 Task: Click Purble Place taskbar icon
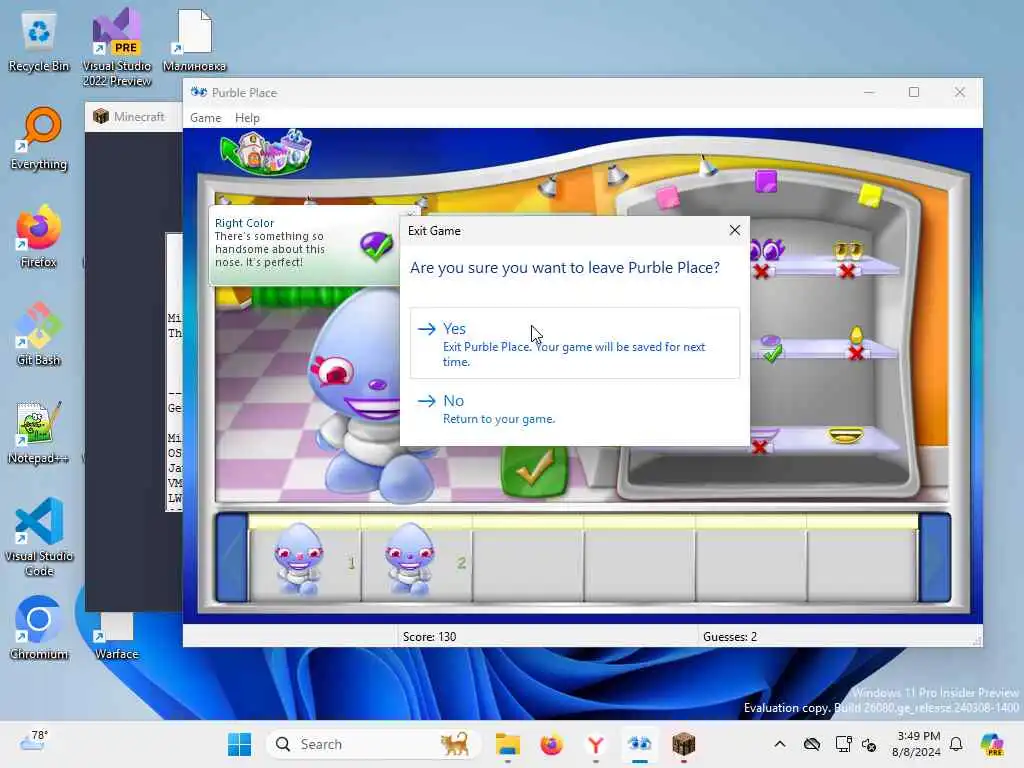coord(639,744)
